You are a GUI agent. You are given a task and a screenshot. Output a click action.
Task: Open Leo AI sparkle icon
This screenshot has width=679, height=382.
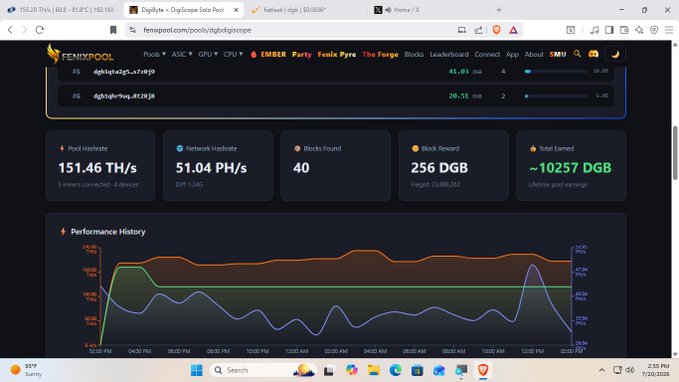coord(639,30)
